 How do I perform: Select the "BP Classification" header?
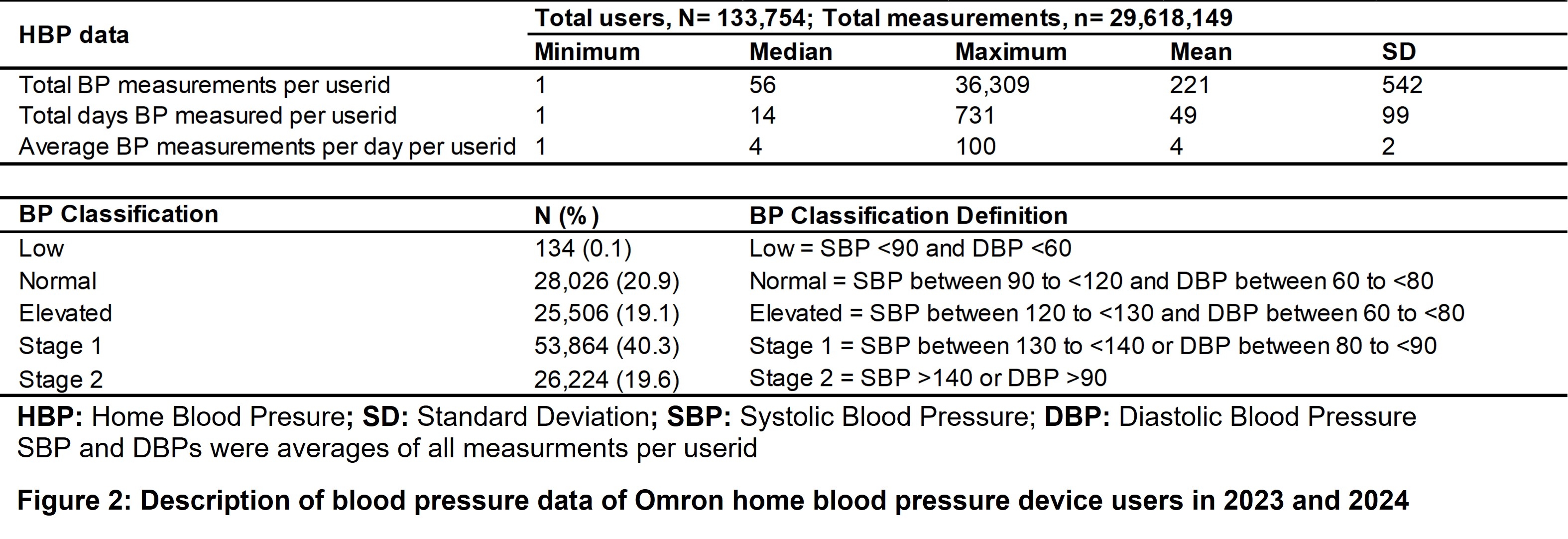point(118,214)
